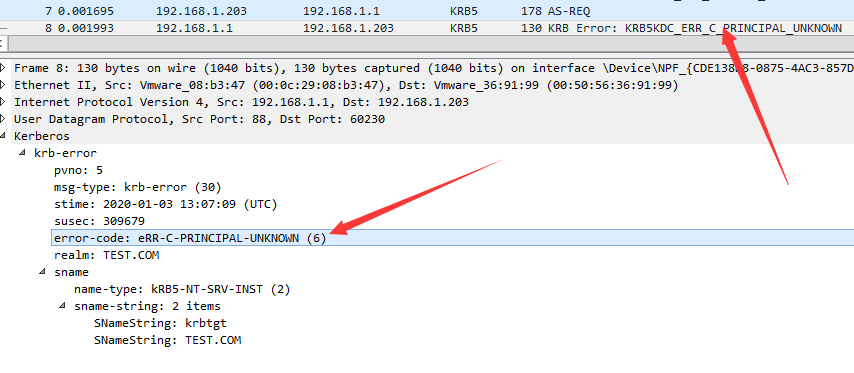This screenshot has height=373, width=854.
Task: Select packet 7 AS-REQ row
Action: tap(427, 11)
